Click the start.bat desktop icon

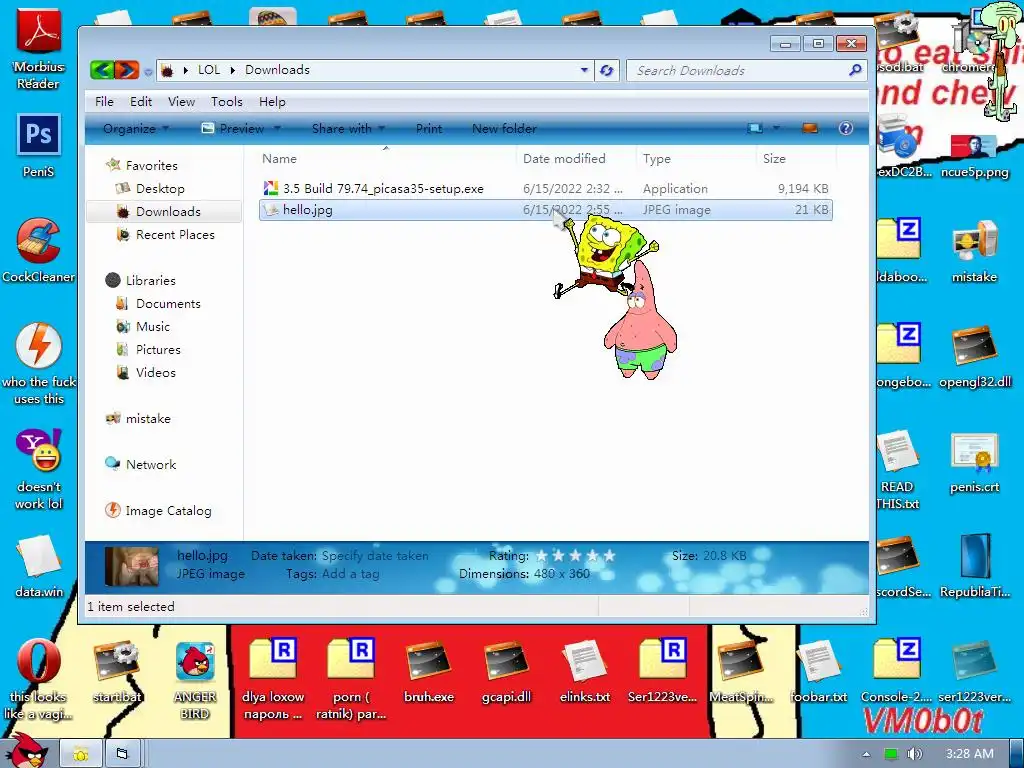116,672
